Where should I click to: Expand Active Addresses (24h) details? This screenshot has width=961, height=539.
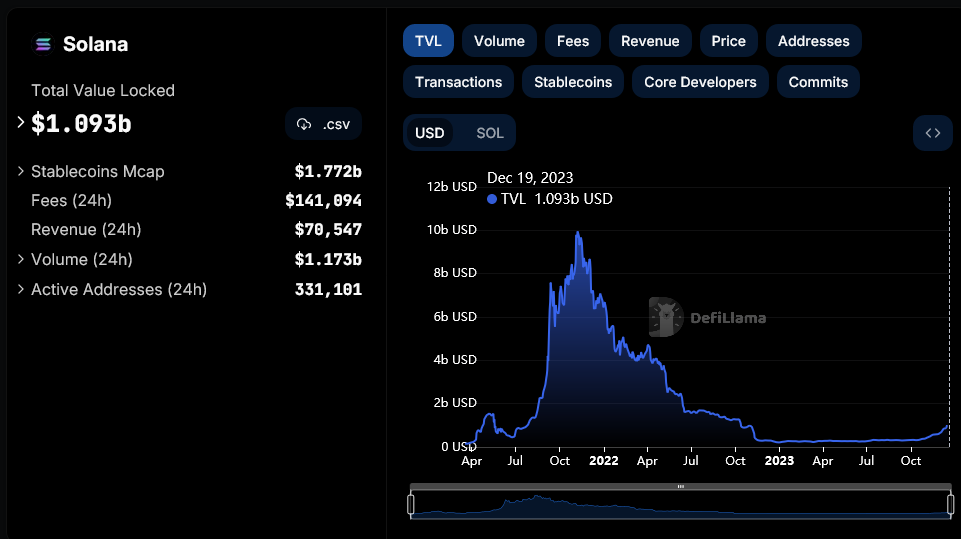coord(20,289)
